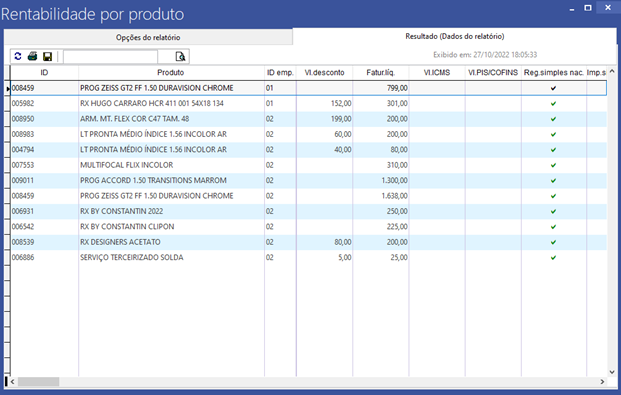Image resolution: width=621 pixels, height=395 pixels.
Task: Click the search document magnifier icon
Action: 180,57
